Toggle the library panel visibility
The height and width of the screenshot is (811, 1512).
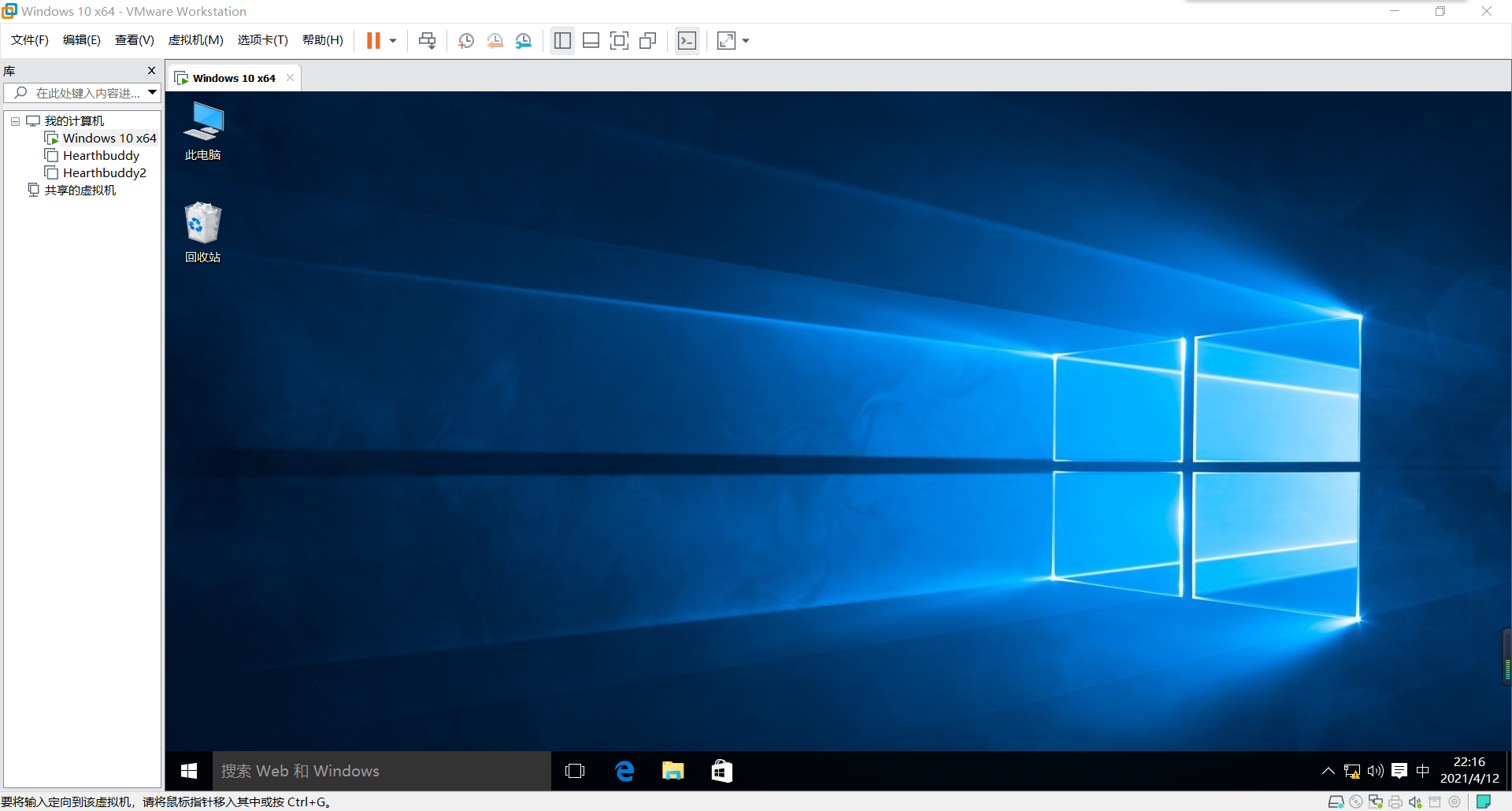pyautogui.click(x=562, y=40)
